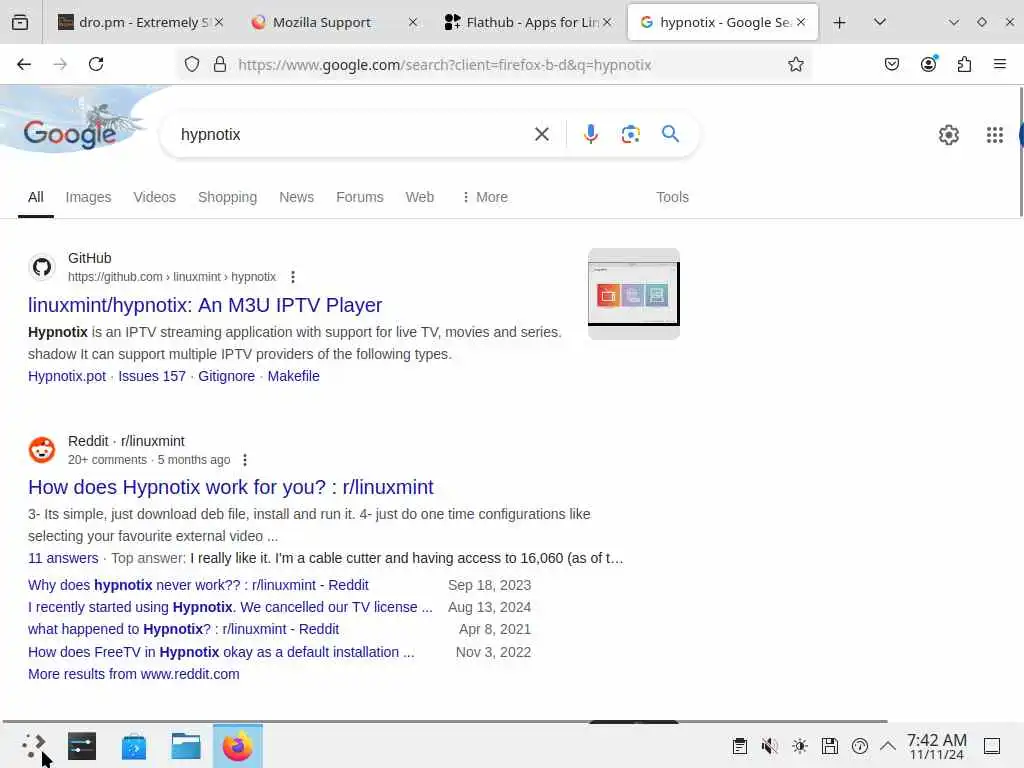This screenshot has width=1024, height=768.
Task: Select the Web search filter
Action: [419, 197]
